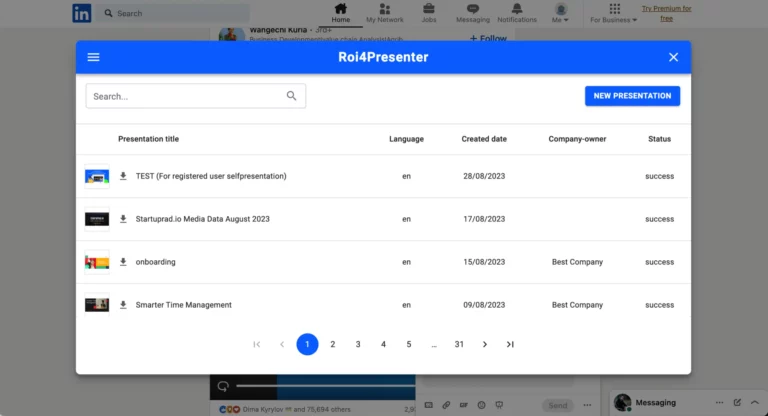Attach image in message composer
This screenshot has width=768, height=416.
pyautogui.click(x=429, y=405)
